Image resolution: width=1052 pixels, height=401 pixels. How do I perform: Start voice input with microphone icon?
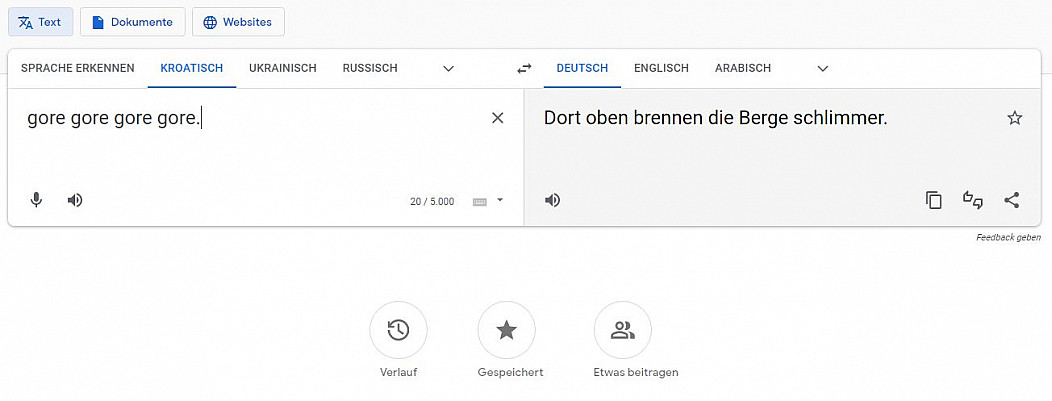click(x=36, y=200)
